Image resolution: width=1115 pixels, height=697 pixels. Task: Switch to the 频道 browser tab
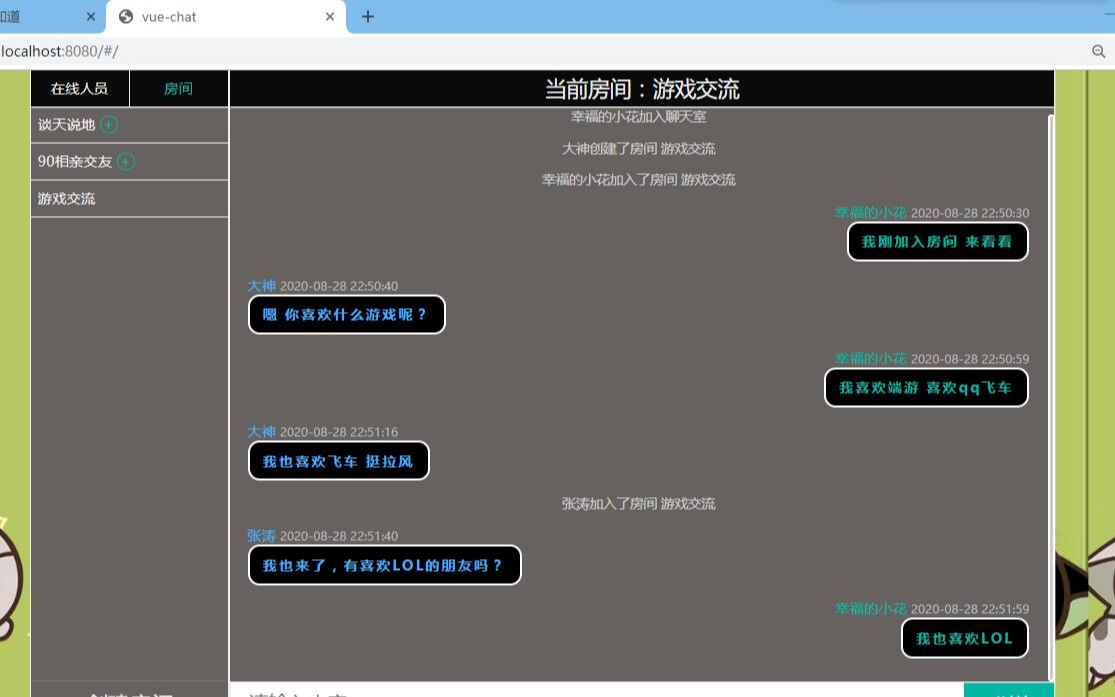[x=30, y=16]
